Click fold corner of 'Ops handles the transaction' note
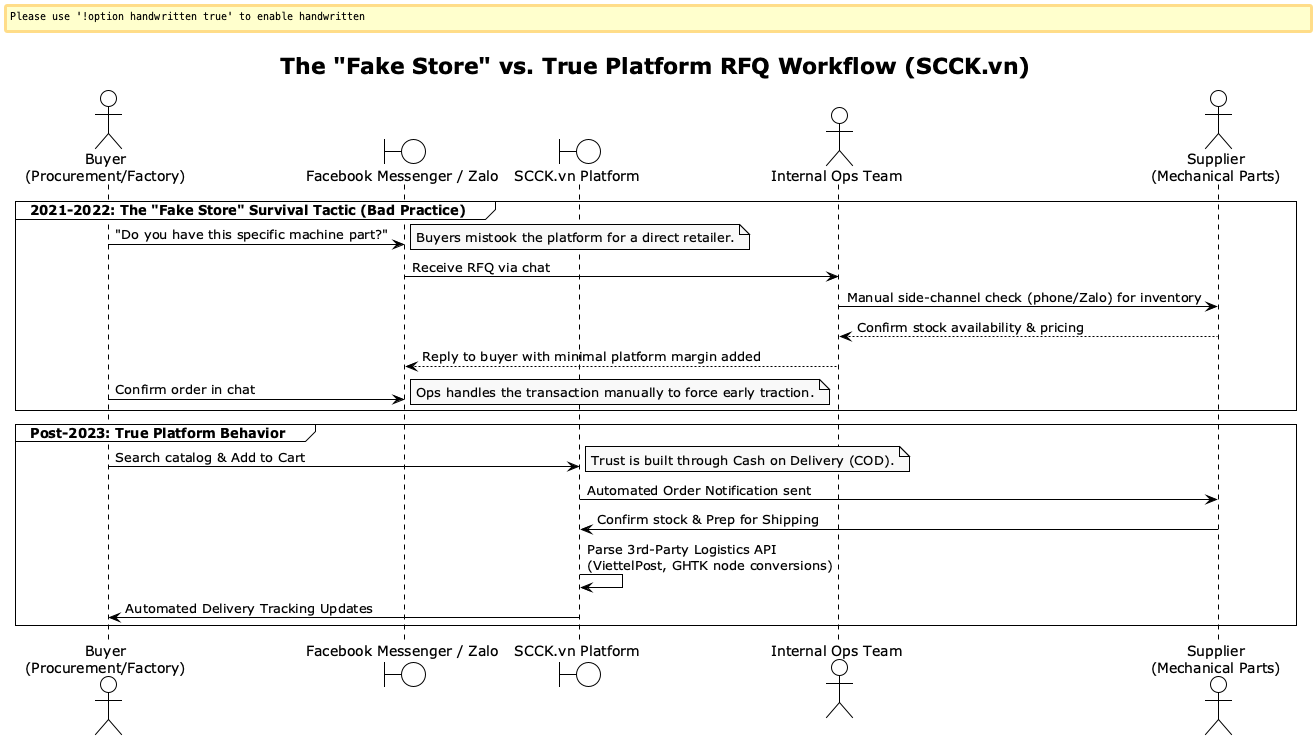1316x740 pixels. pyautogui.click(x=825, y=387)
